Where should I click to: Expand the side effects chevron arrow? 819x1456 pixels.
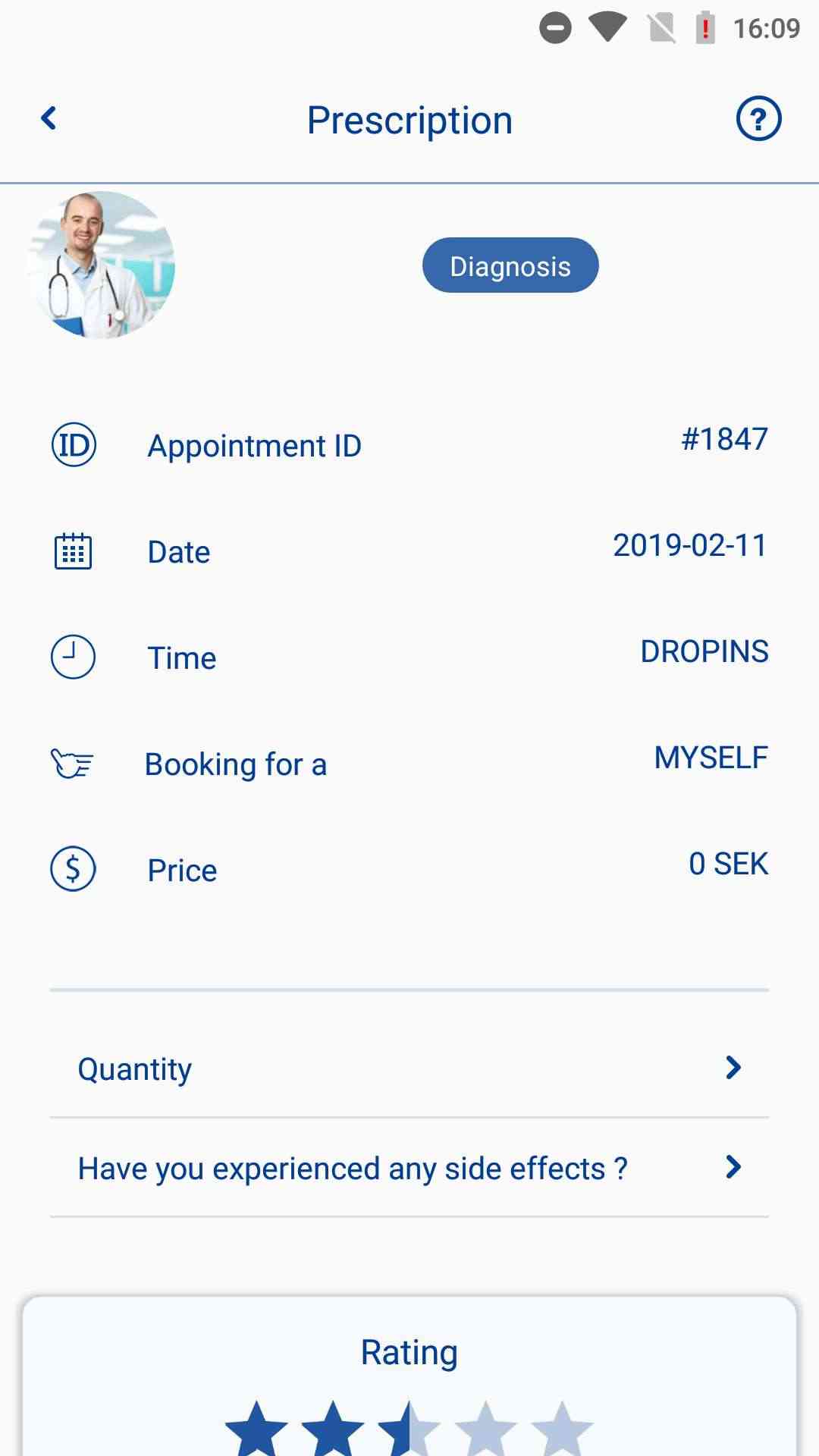[x=733, y=1168]
